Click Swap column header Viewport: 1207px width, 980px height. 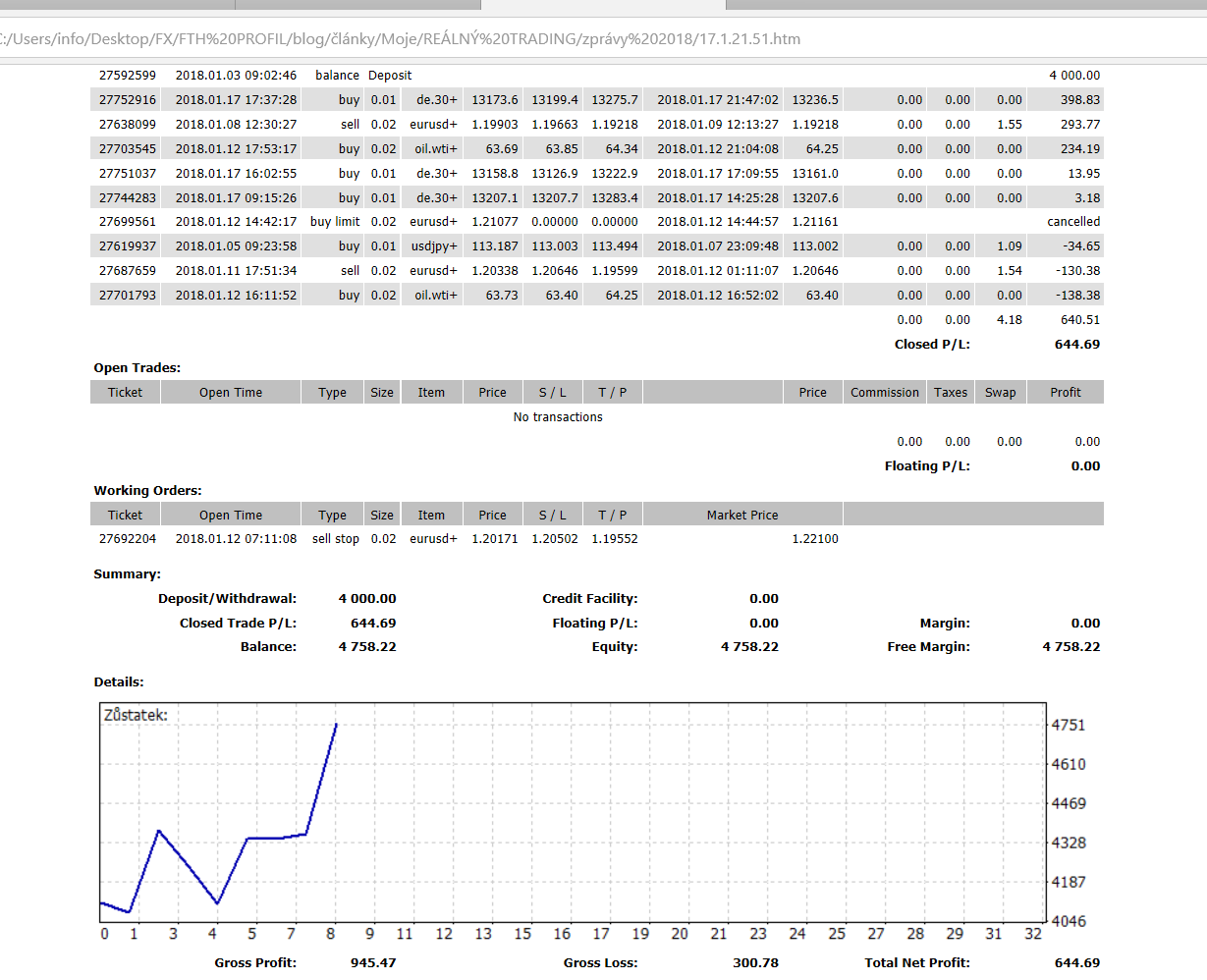coord(1001,393)
